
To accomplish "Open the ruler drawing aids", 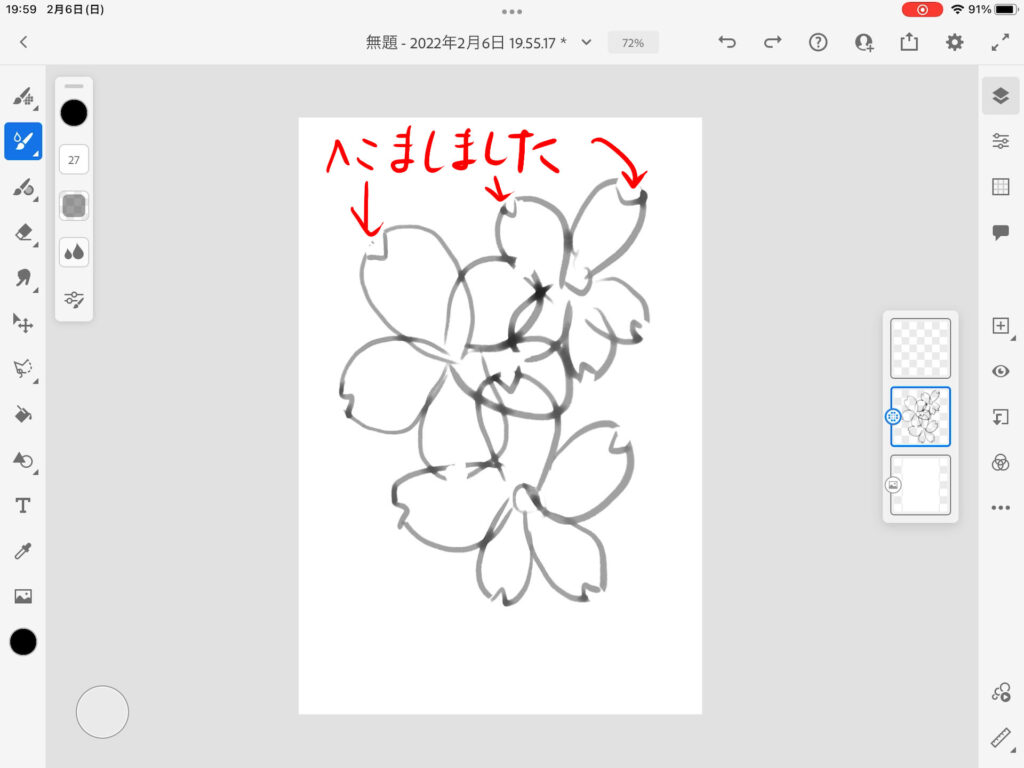I will [1000, 738].
